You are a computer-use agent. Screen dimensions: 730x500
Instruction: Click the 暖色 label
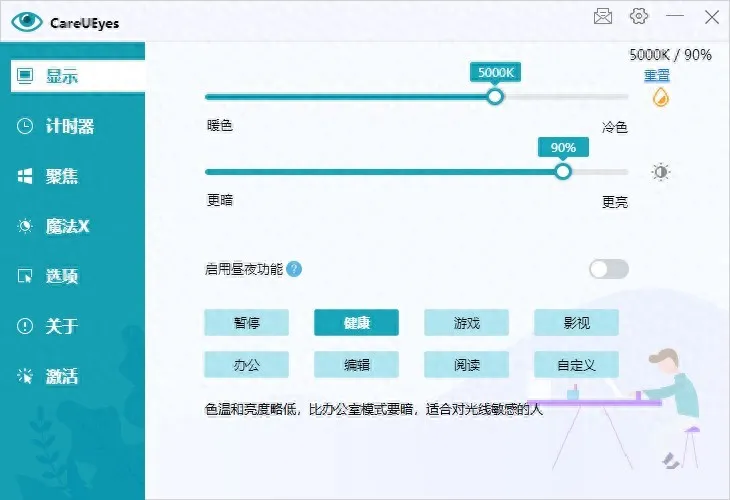click(220, 125)
